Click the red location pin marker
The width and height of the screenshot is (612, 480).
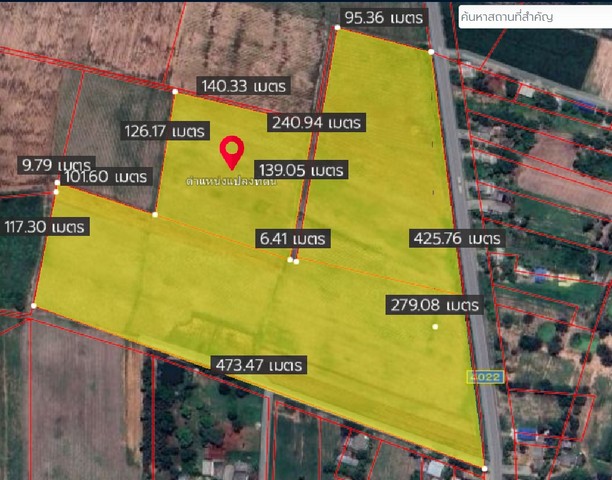click(x=233, y=151)
